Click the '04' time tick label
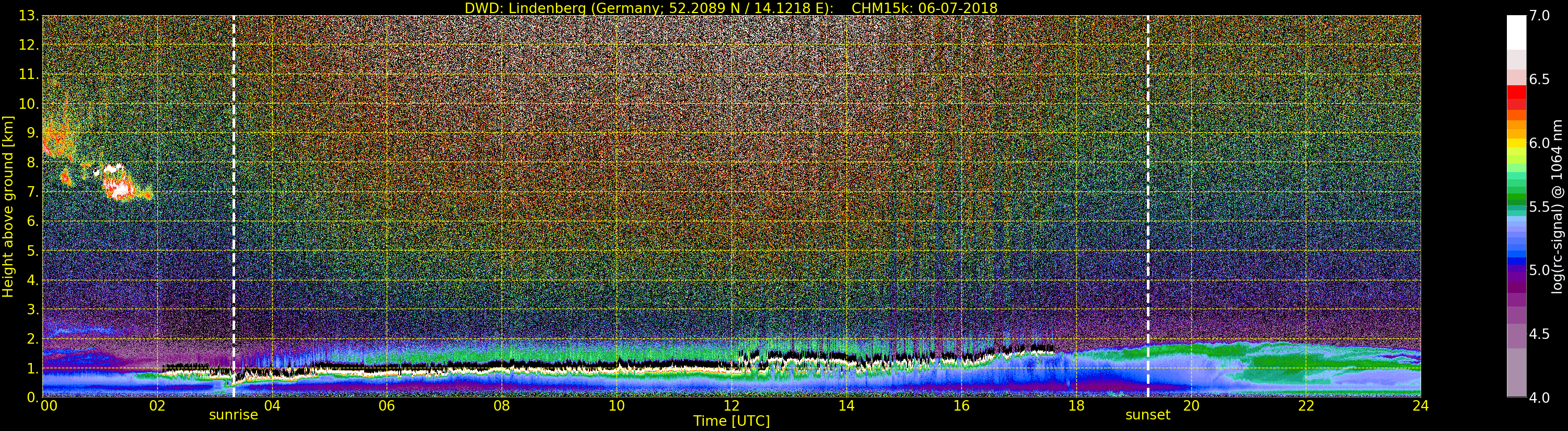The image size is (1568, 431). pyautogui.click(x=272, y=406)
